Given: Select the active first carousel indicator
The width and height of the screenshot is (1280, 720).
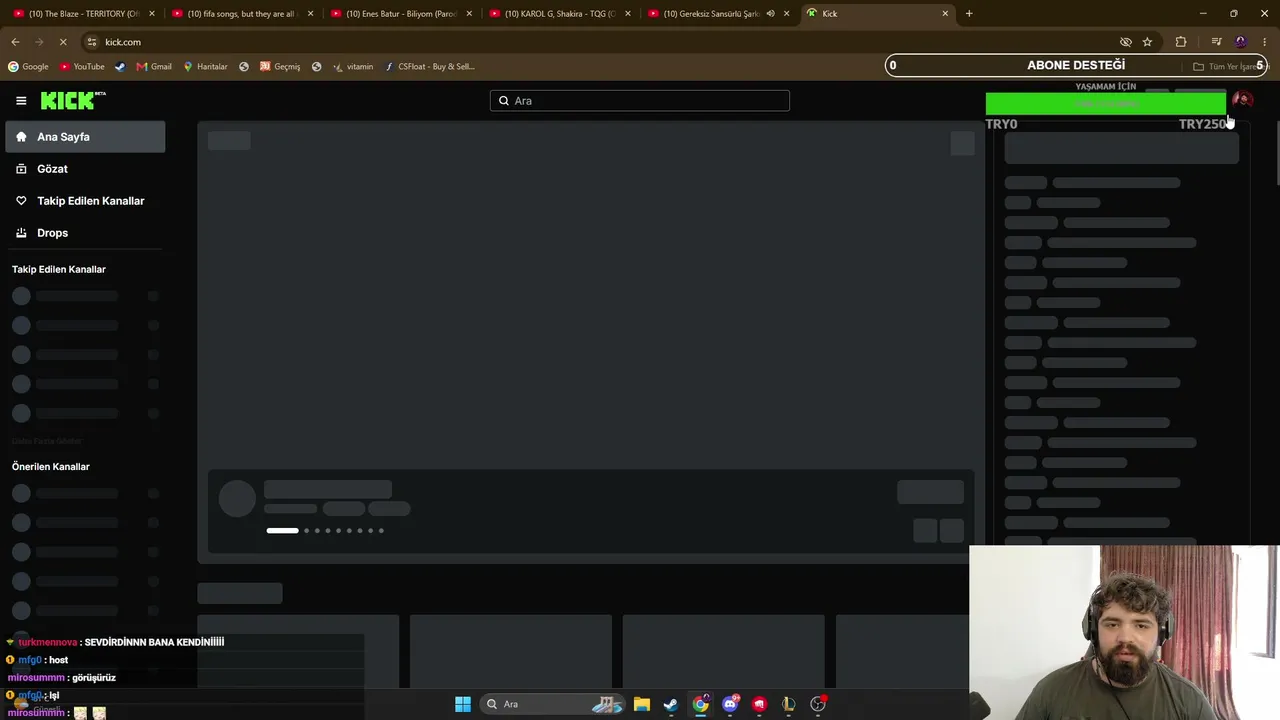Looking at the screenshot, I should [282, 531].
